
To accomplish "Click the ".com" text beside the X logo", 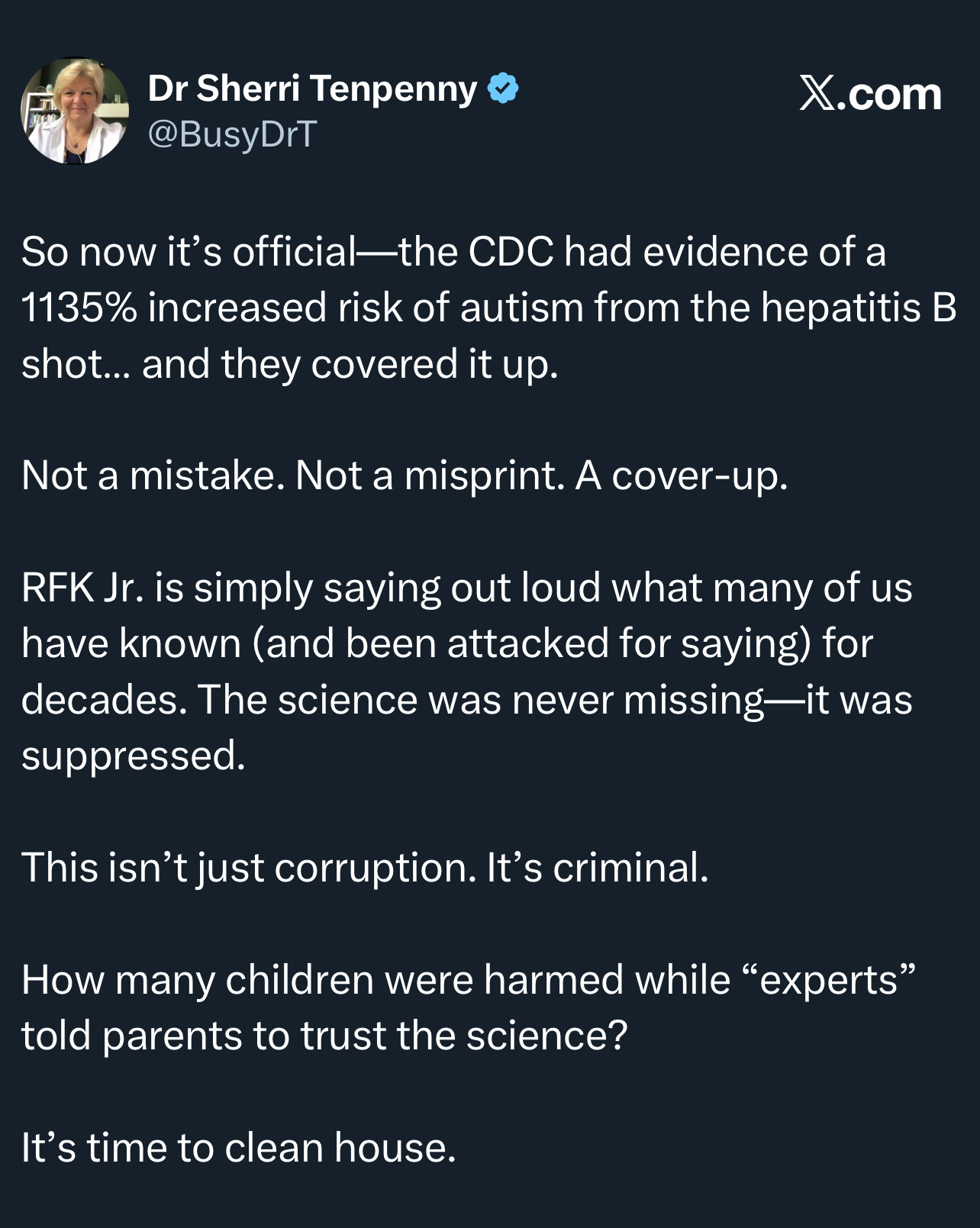I will 890,95.
